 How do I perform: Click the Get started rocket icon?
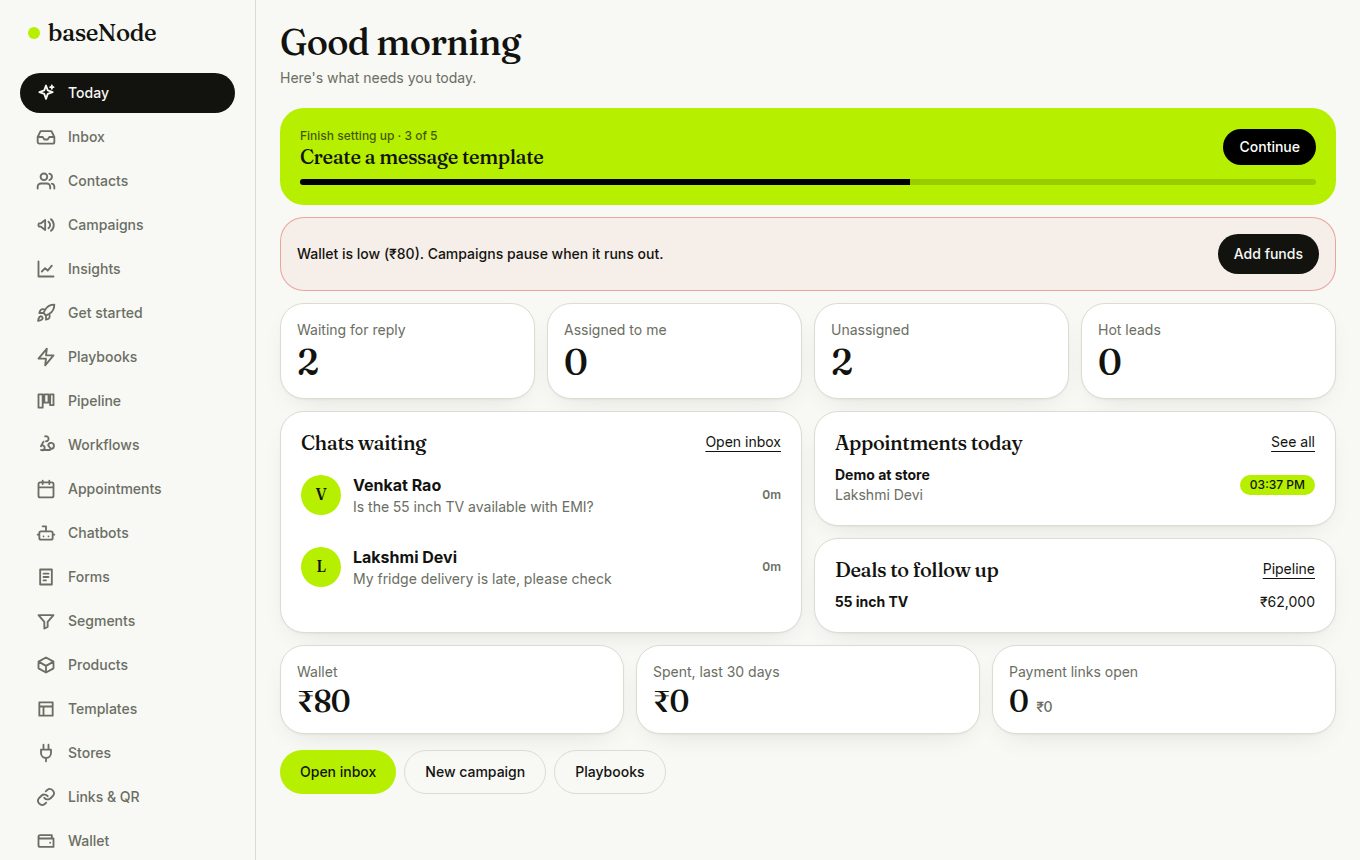pos(46,313)
